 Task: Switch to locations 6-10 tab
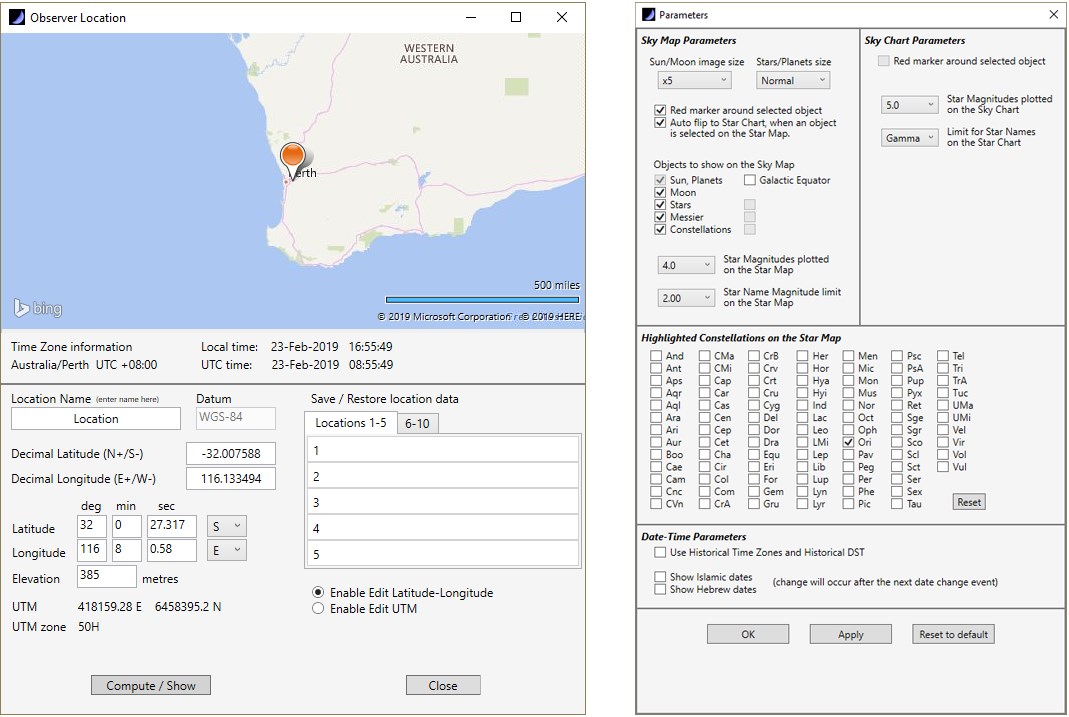coord(417,423)
